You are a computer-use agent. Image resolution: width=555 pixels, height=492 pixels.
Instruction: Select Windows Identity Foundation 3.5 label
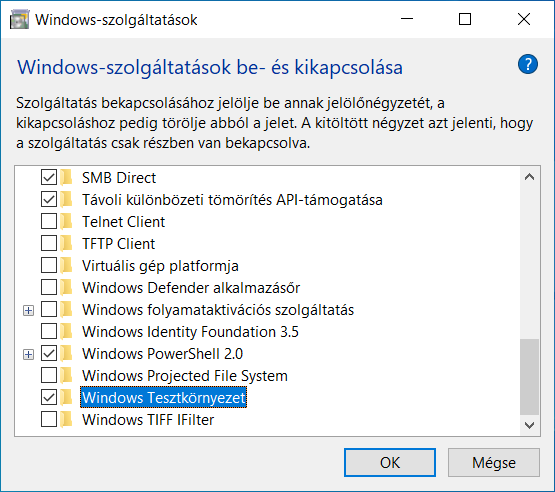tap(190, 332)
